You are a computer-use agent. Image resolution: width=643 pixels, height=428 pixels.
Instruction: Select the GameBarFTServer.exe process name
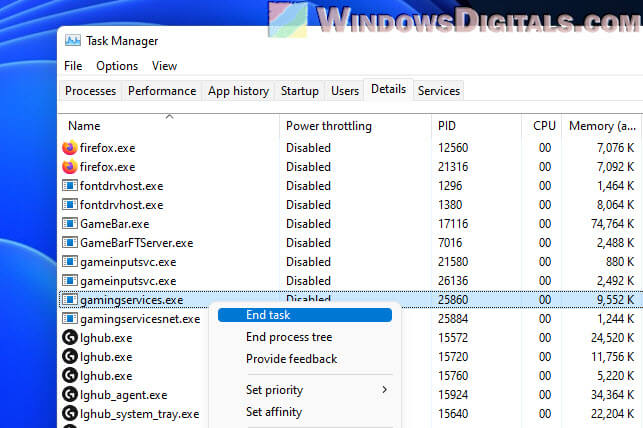137,243
